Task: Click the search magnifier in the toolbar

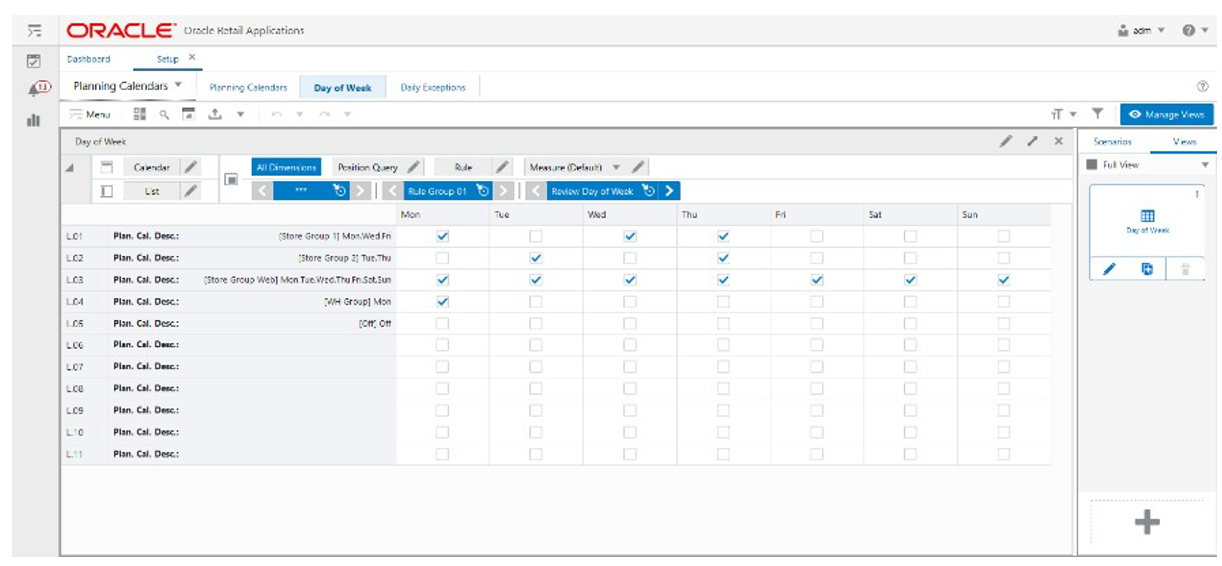Action: coord(164,114)
